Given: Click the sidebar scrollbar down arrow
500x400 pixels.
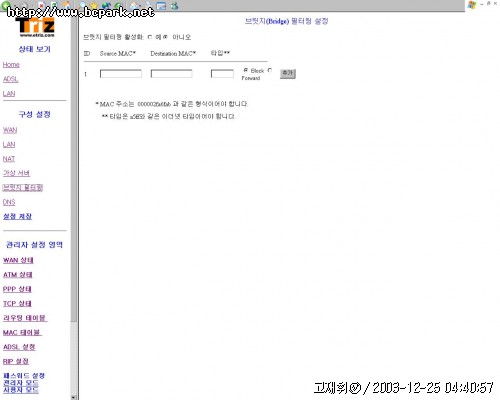Looking at the screenshot, I should click(x=74, y=397).
